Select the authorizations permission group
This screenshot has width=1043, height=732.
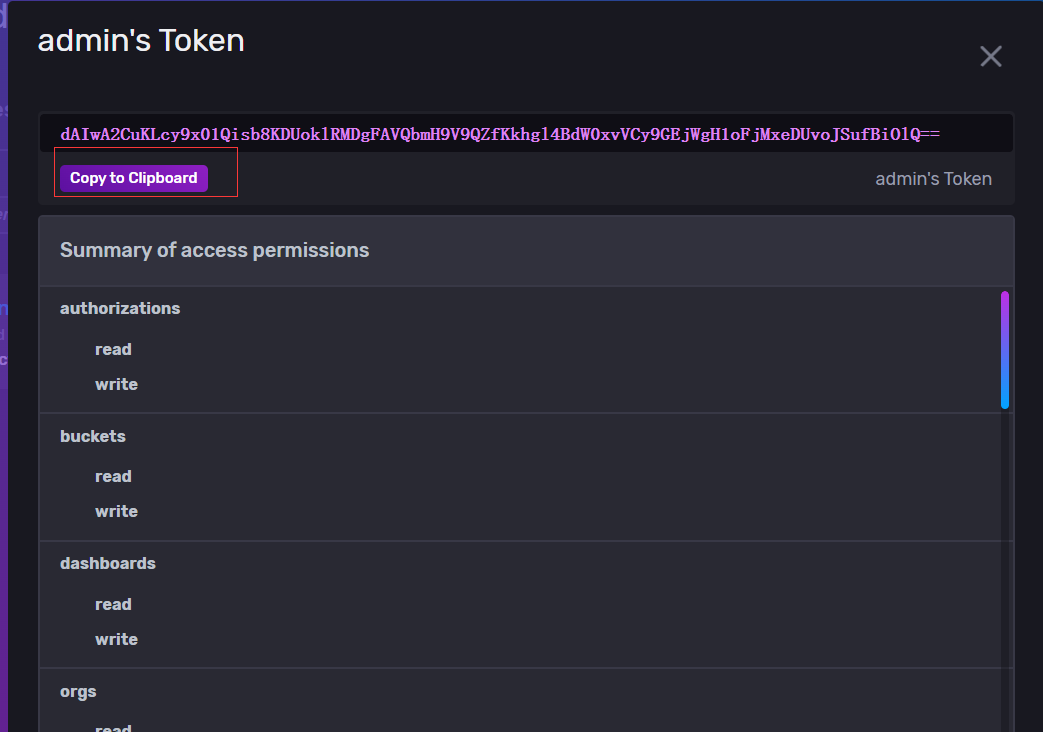click(120, 308)
